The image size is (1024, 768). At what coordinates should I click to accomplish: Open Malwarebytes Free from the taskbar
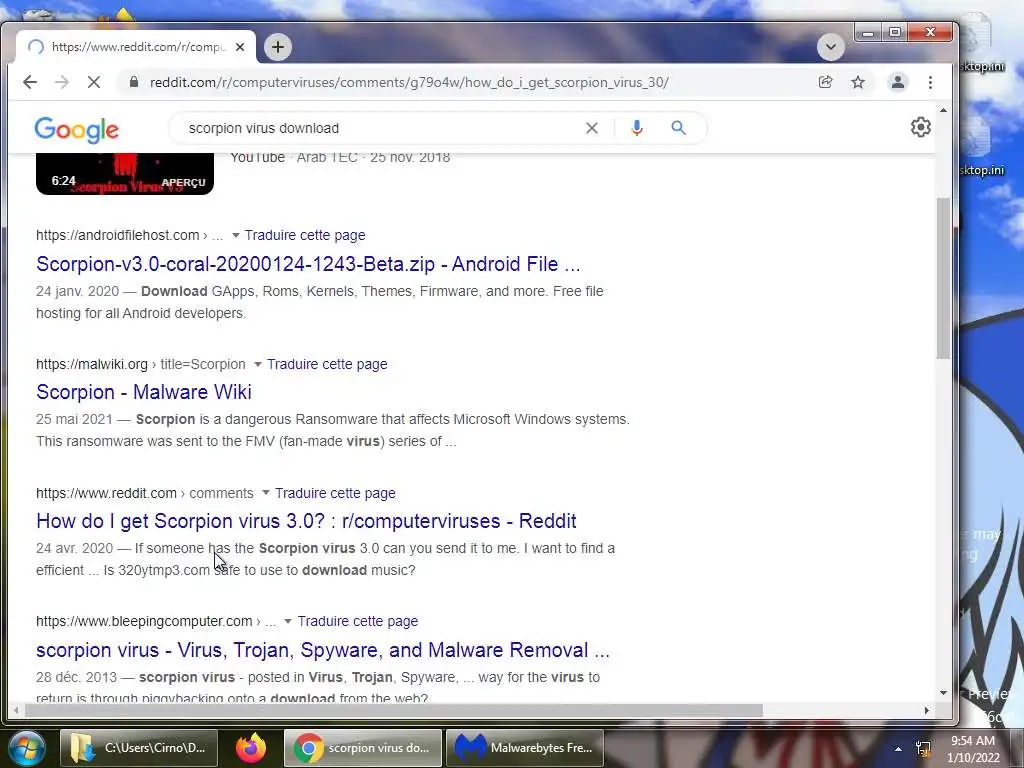click(x=524, y=748)
